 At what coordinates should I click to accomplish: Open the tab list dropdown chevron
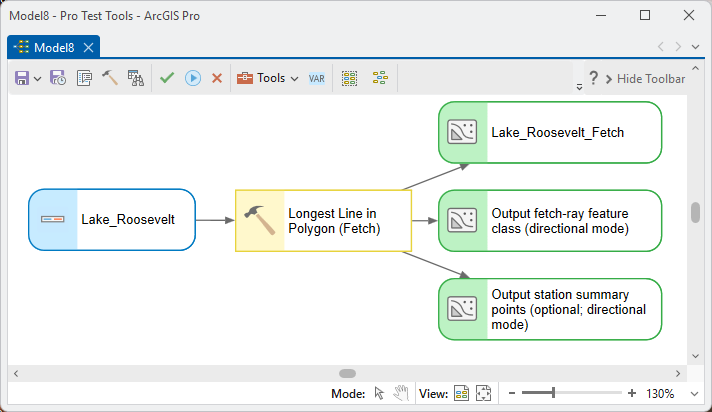[695, 47]
